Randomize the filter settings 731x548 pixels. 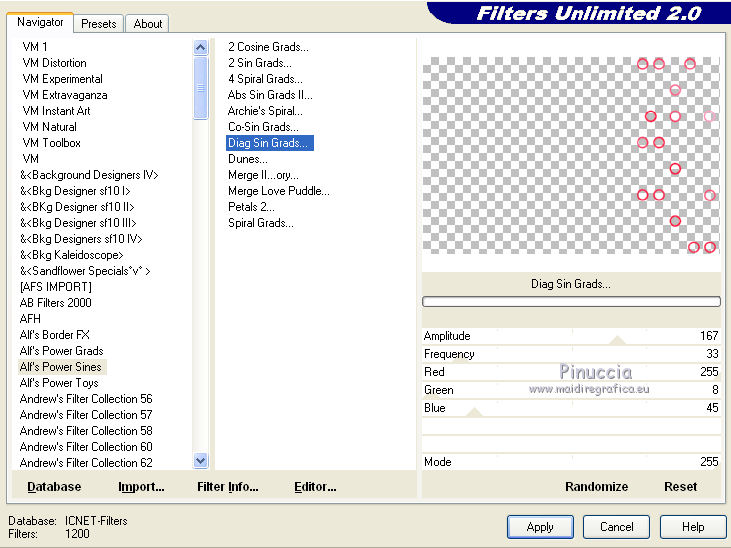(x=596, y=487)
